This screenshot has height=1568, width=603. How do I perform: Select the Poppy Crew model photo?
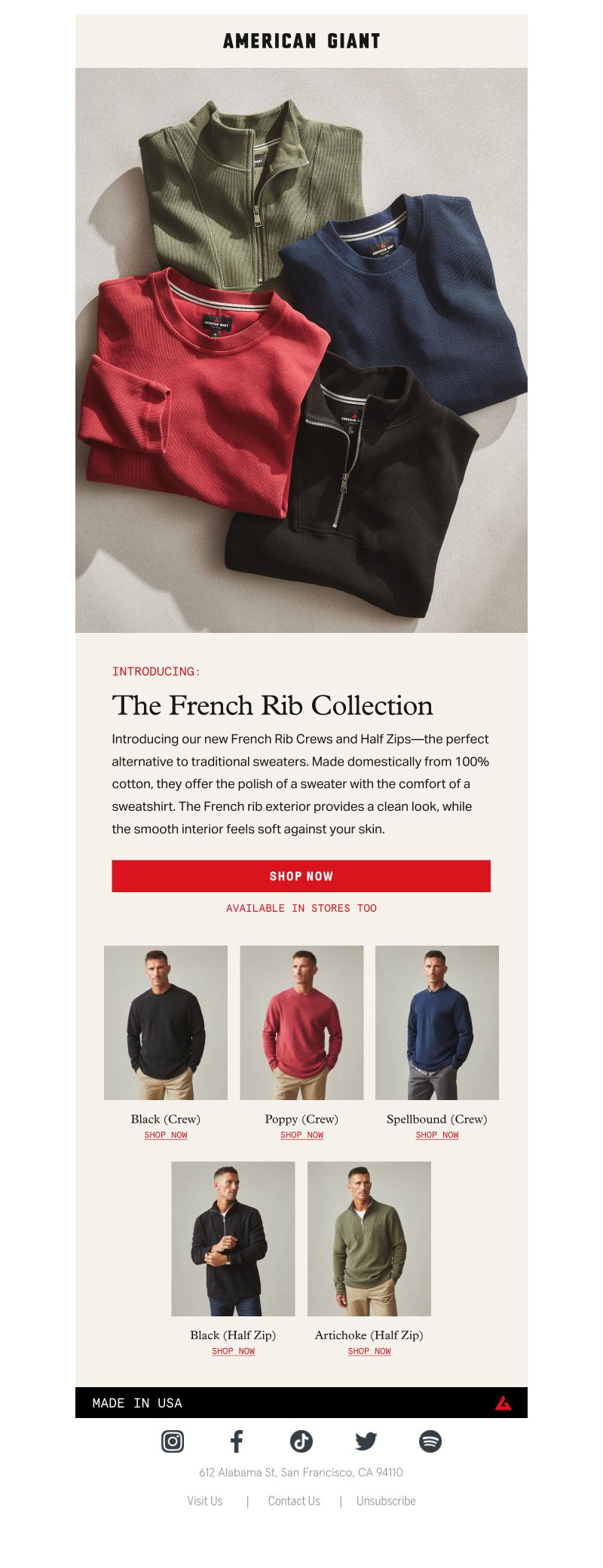(x=301, y=1022)
